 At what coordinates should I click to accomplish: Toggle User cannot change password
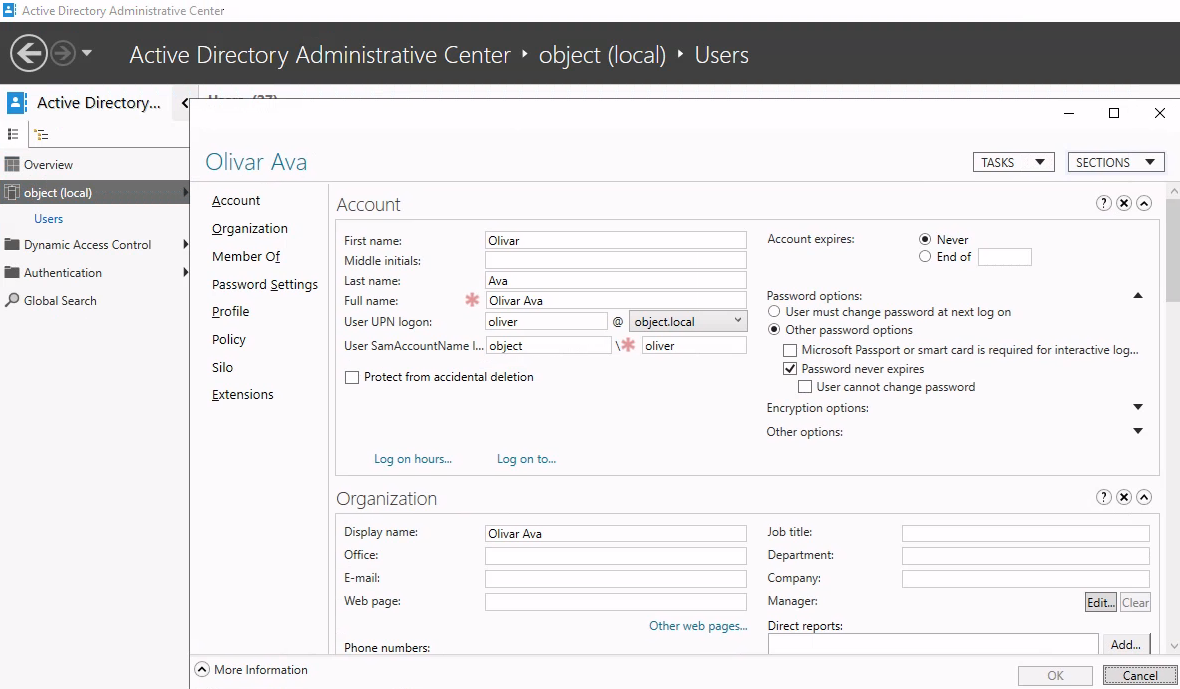(x=804, y=387)
